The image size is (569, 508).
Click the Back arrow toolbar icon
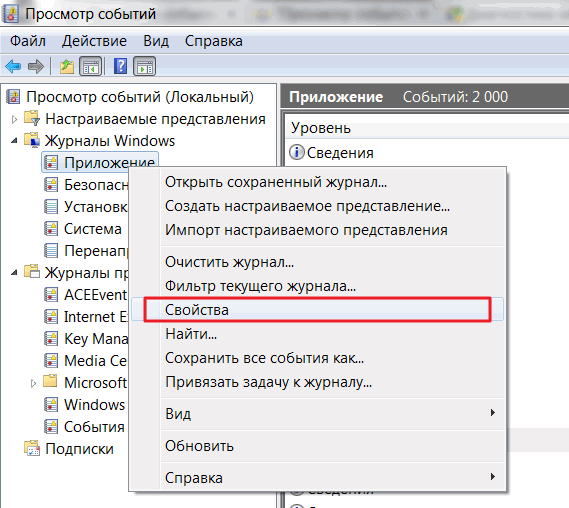(13, 66)
